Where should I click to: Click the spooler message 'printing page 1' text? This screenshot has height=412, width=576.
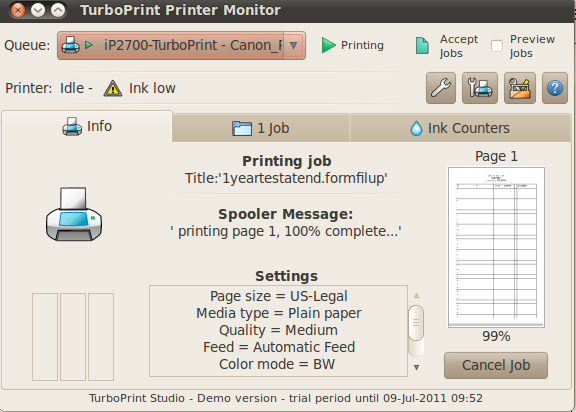point(286,231)
